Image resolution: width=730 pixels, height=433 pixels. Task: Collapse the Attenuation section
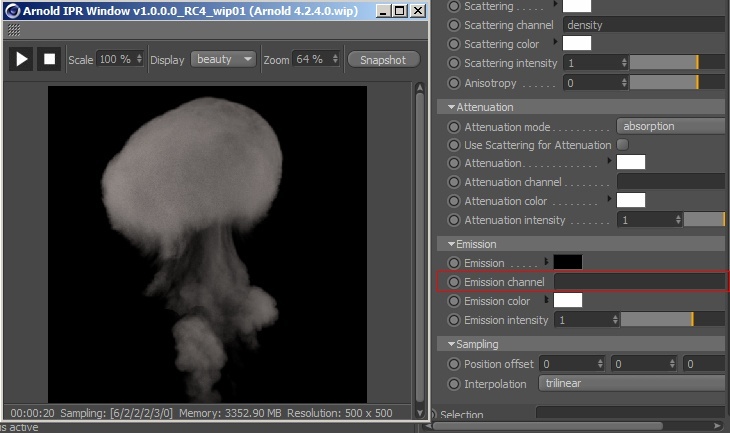(x=451, y=107)
